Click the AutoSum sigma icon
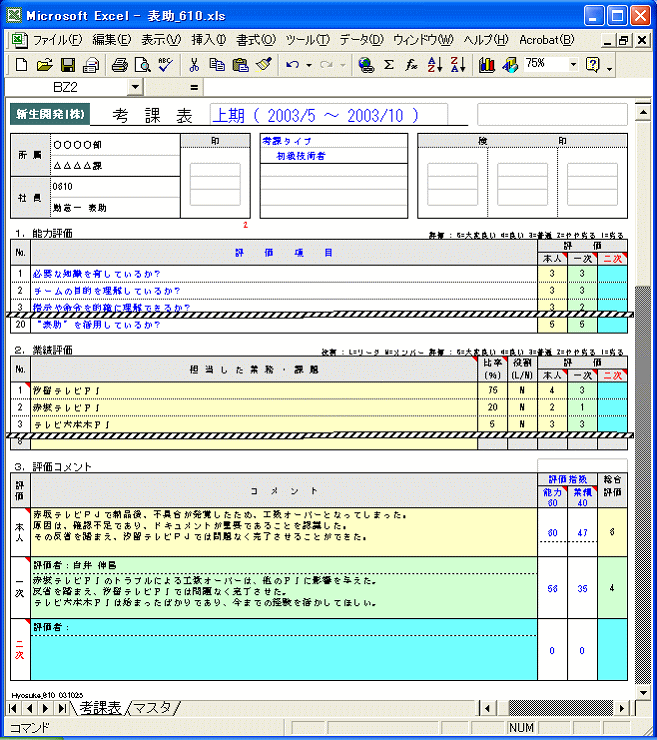 tap(388, 65)
